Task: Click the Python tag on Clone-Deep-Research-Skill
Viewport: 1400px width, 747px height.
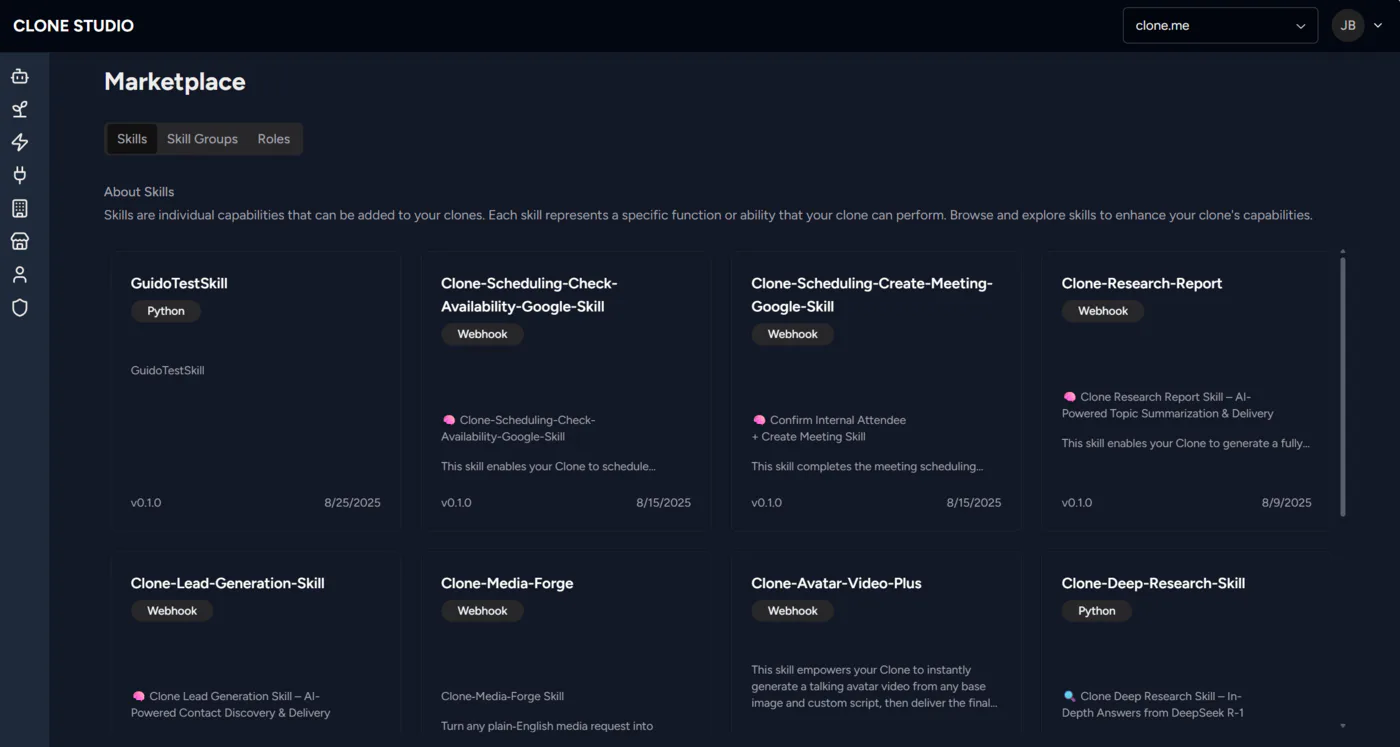Action: pos(1097,611)
